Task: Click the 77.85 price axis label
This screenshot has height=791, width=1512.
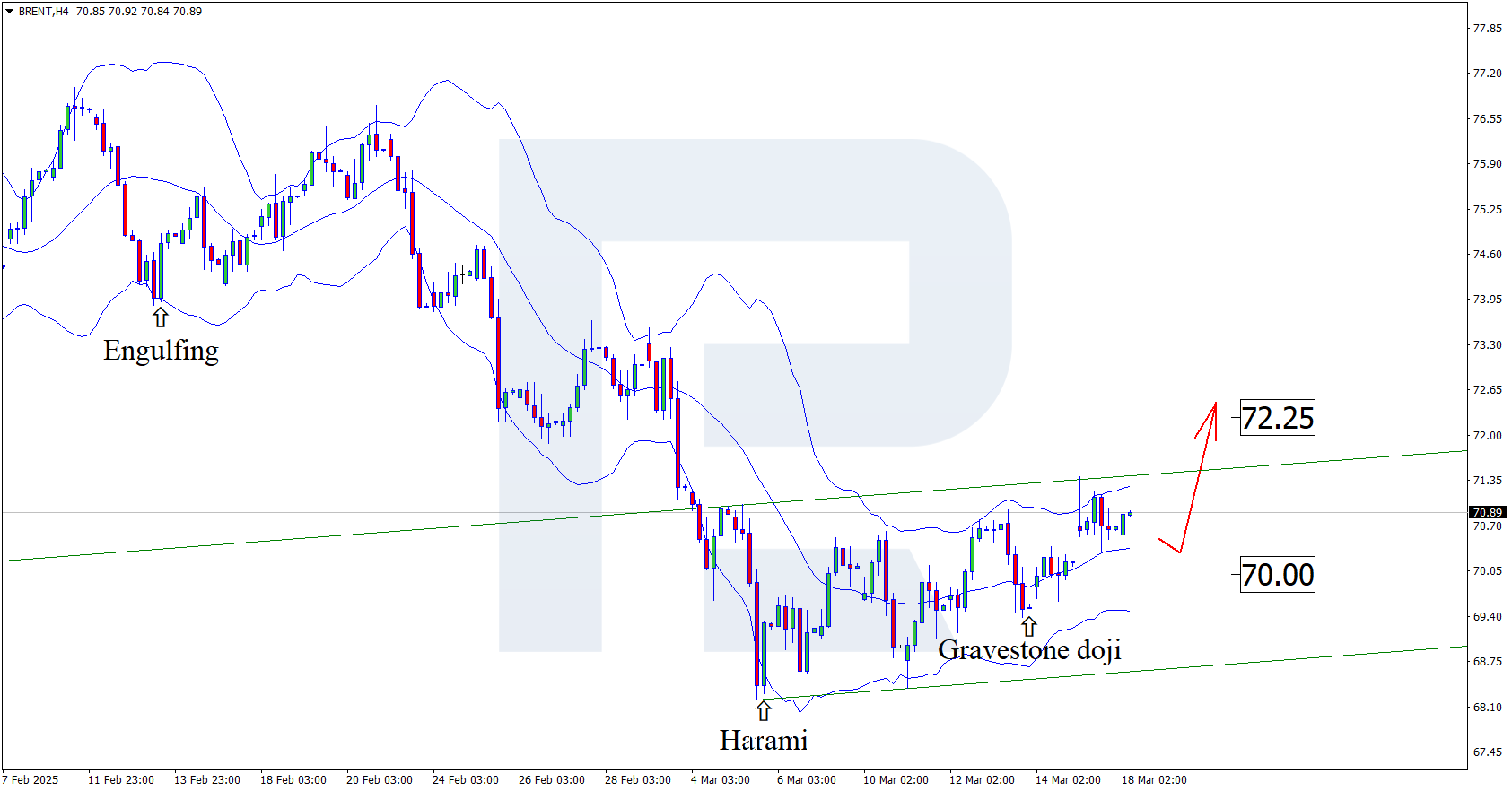Action: click(x=1487, y=29)
